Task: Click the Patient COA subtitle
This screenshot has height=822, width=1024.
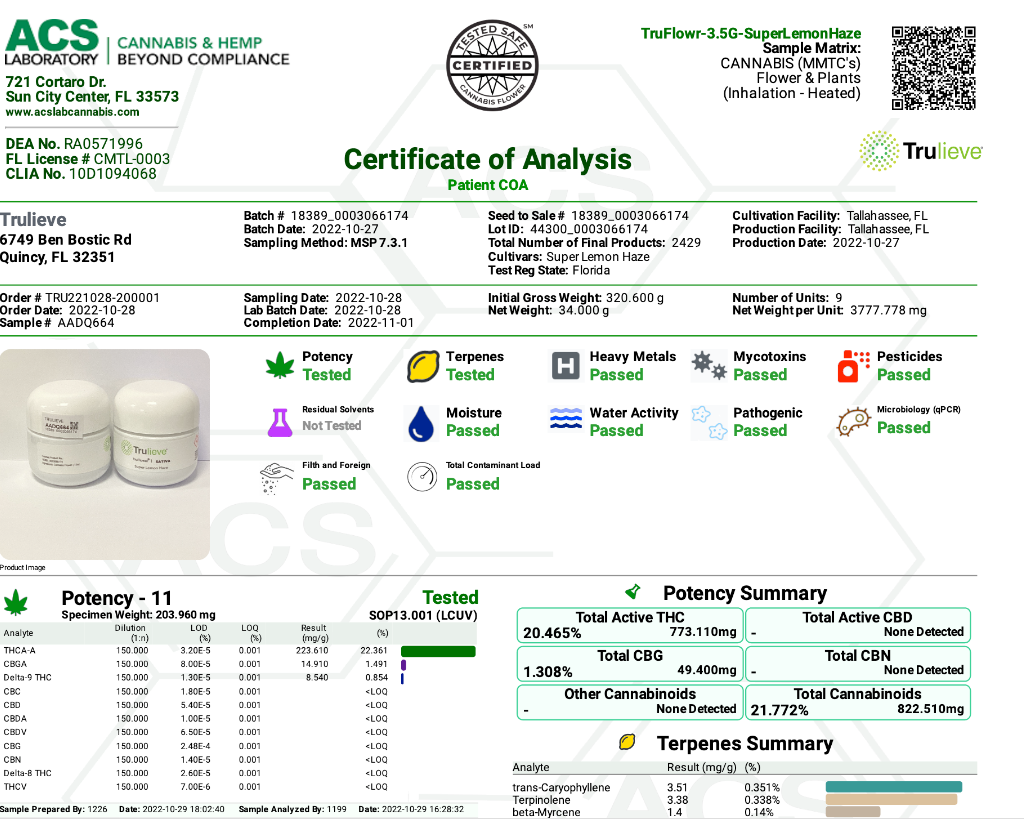Action: (488, 185)
